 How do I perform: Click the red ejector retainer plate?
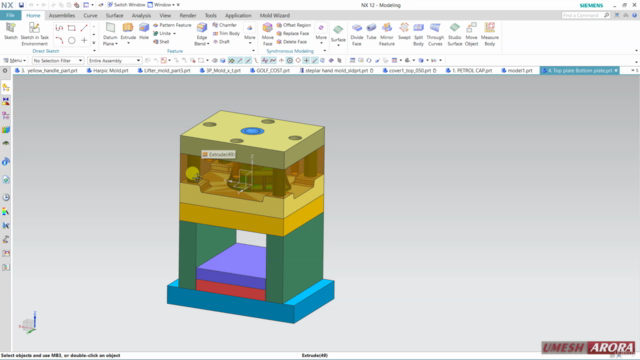click(x=231, y=289)
